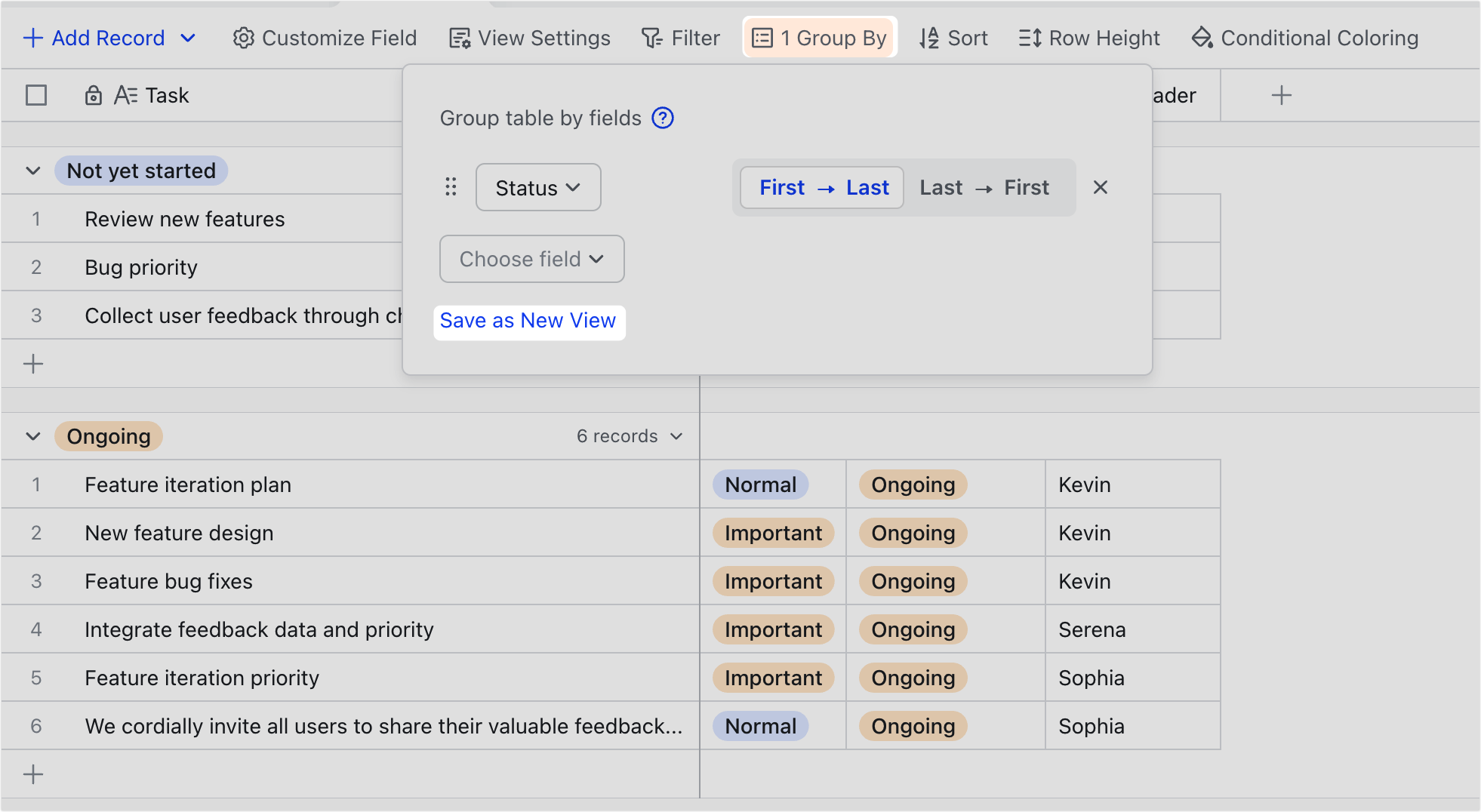Screen dimensions: 1481x812
Task: Open the Choose field dropdown
Action: coord(532,259)
